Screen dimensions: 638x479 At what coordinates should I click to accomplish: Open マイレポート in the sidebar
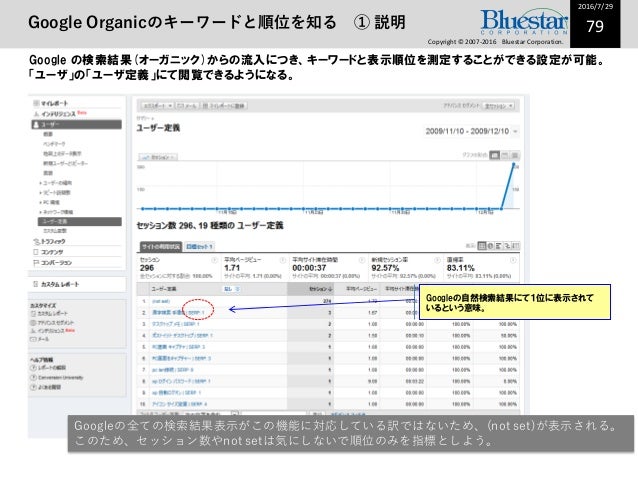tap(54, 103)
